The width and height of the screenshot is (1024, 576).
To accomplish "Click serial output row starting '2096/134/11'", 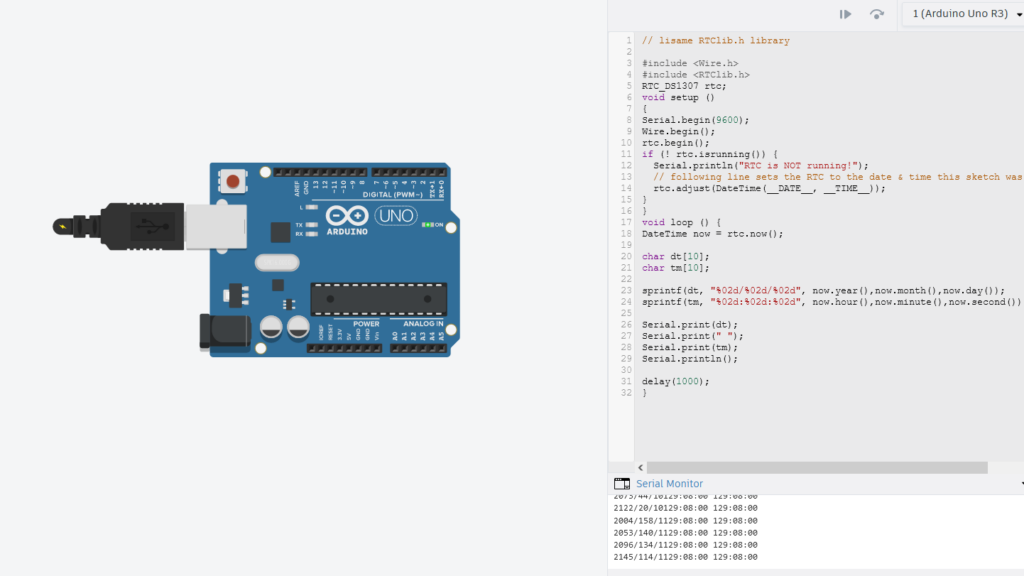I will pyautogui.click(x=685, y=545).
